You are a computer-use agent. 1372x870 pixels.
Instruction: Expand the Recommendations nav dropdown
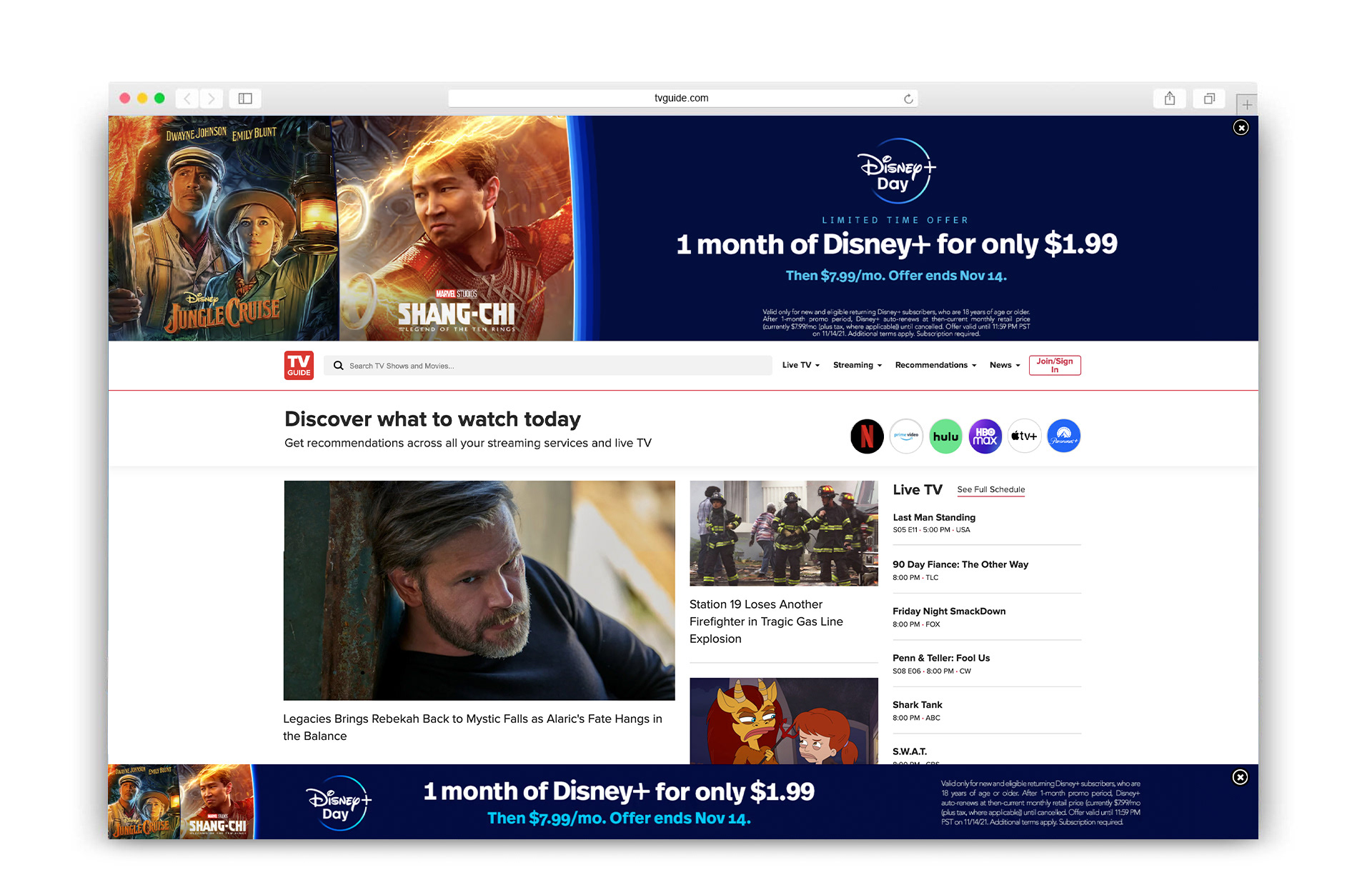(x=935, y=365)
